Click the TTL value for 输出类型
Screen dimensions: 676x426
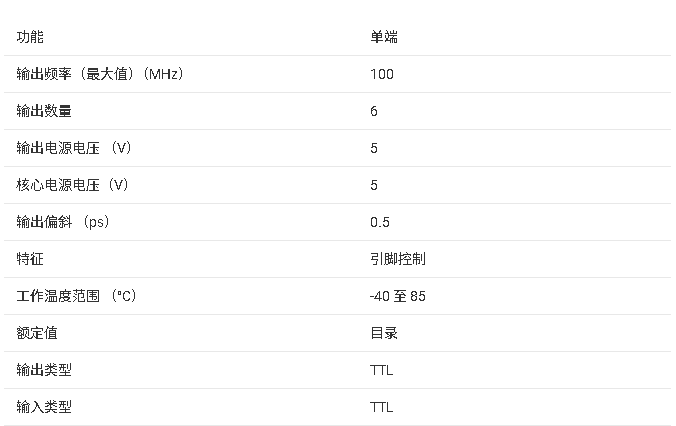(382, 370)
